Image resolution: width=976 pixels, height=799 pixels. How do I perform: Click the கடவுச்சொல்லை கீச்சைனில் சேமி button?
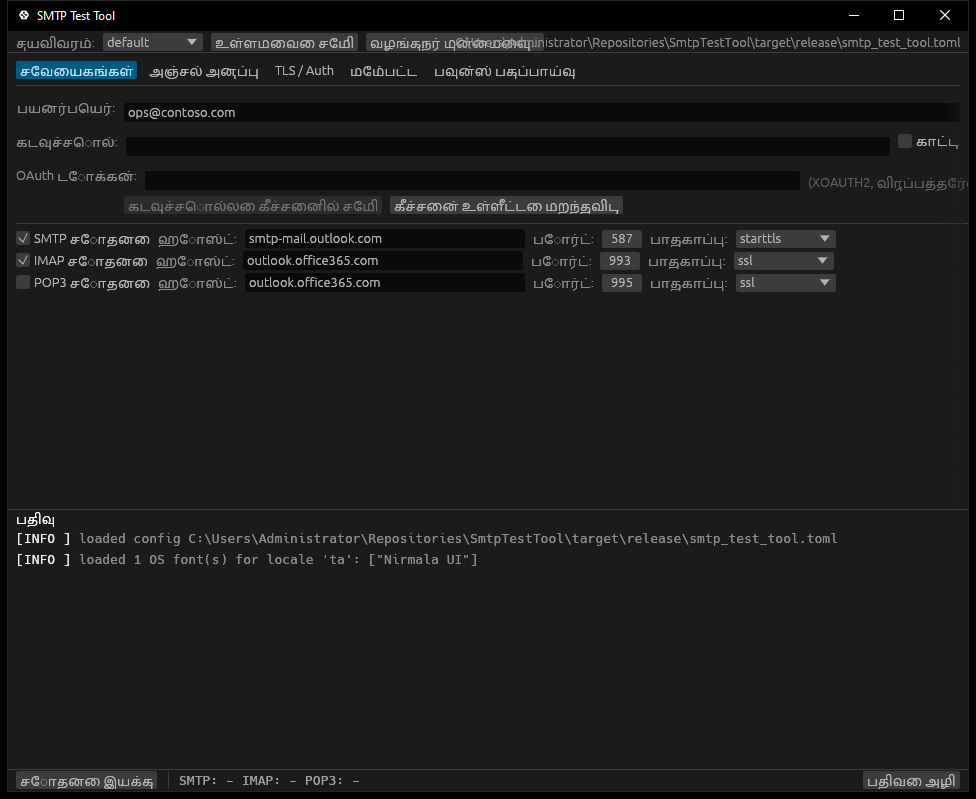pyautogui.click(x=253, y=205)
